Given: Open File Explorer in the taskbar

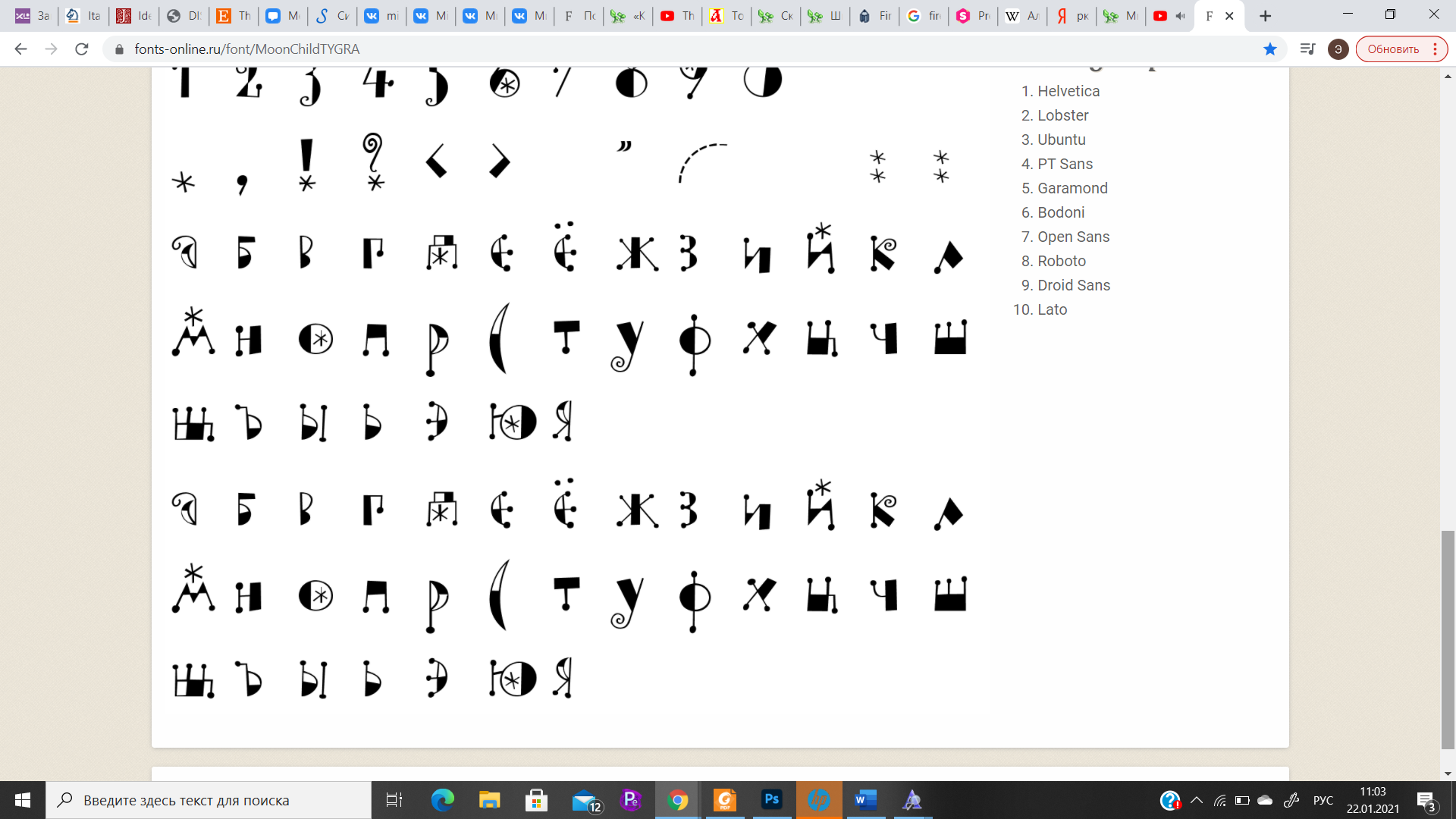Looking at the screenshot, I should click(489, 799).
